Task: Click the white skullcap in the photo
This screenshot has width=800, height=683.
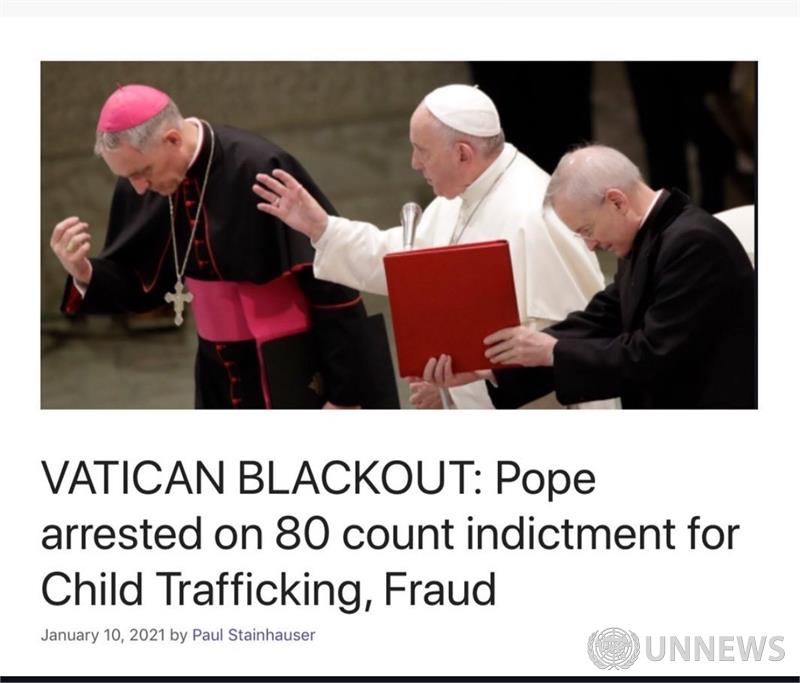Action: 463,110
